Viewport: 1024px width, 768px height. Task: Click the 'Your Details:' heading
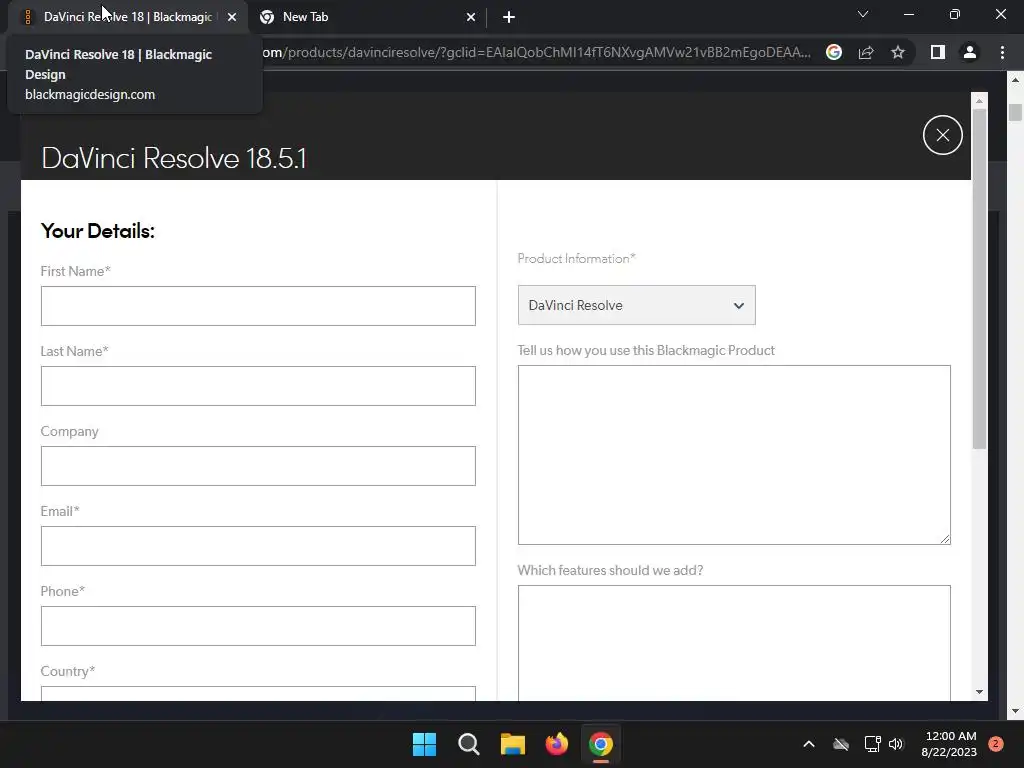[x=97, y=231]
